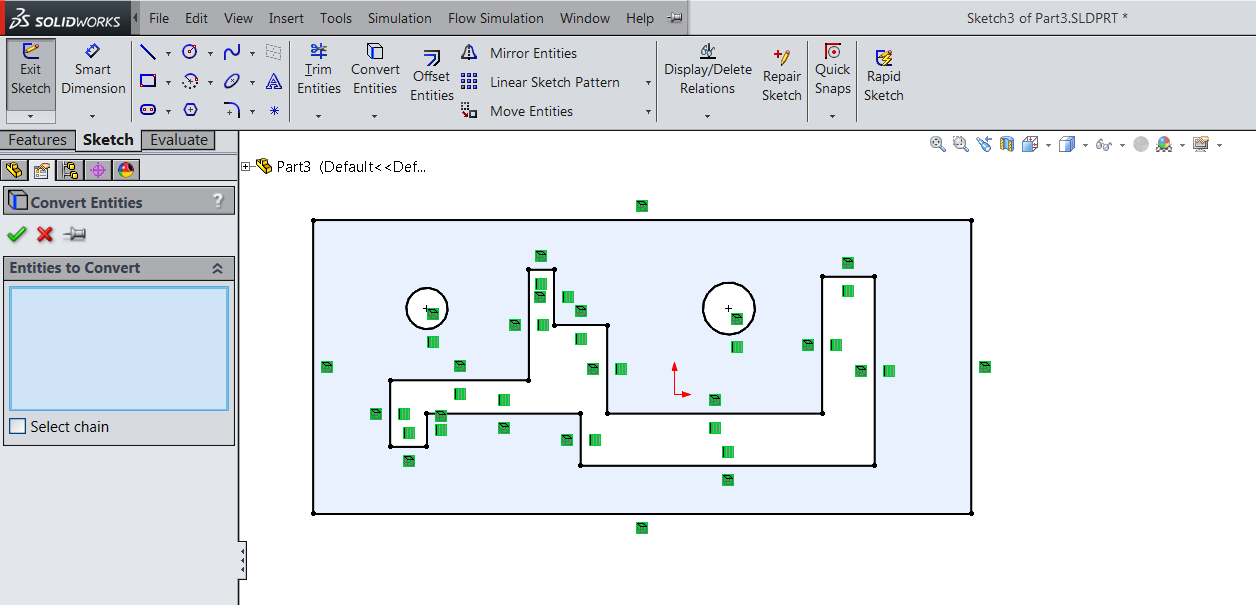Select the Line sketch tool
The image size is (1256, 605).
pyautogui.click(x=148, y=53)
